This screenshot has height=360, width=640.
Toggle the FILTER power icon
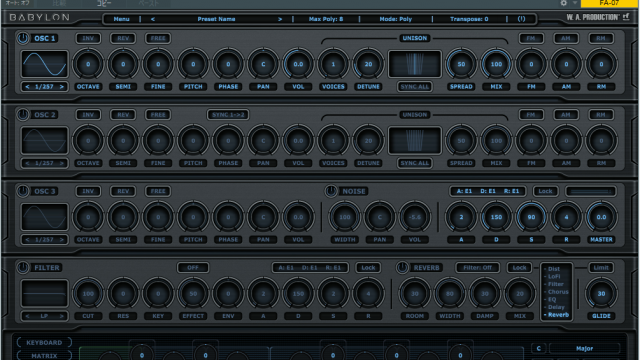pyautogui.click(x=23, y=268)
